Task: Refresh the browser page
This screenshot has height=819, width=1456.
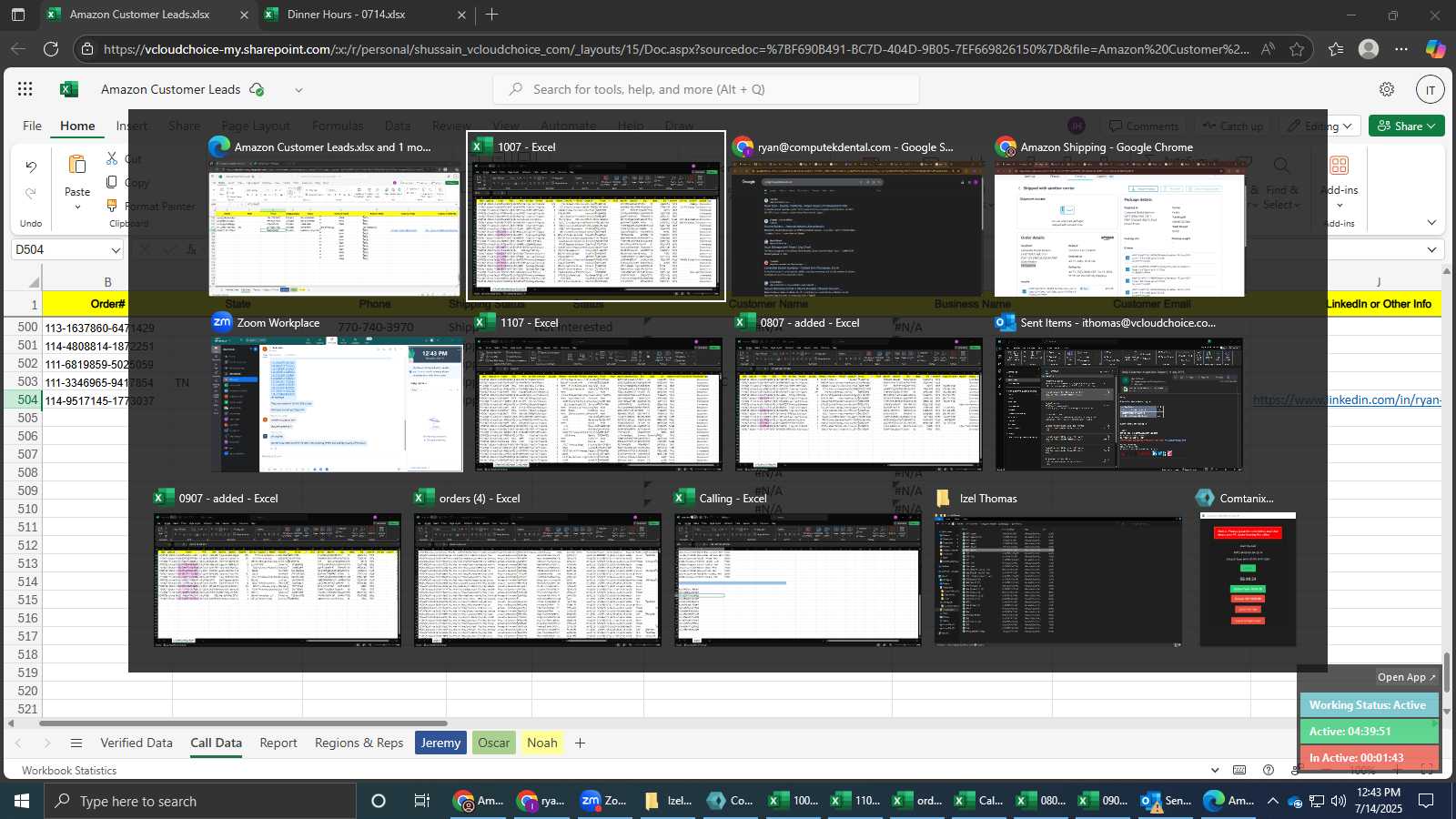Action: 51,49
